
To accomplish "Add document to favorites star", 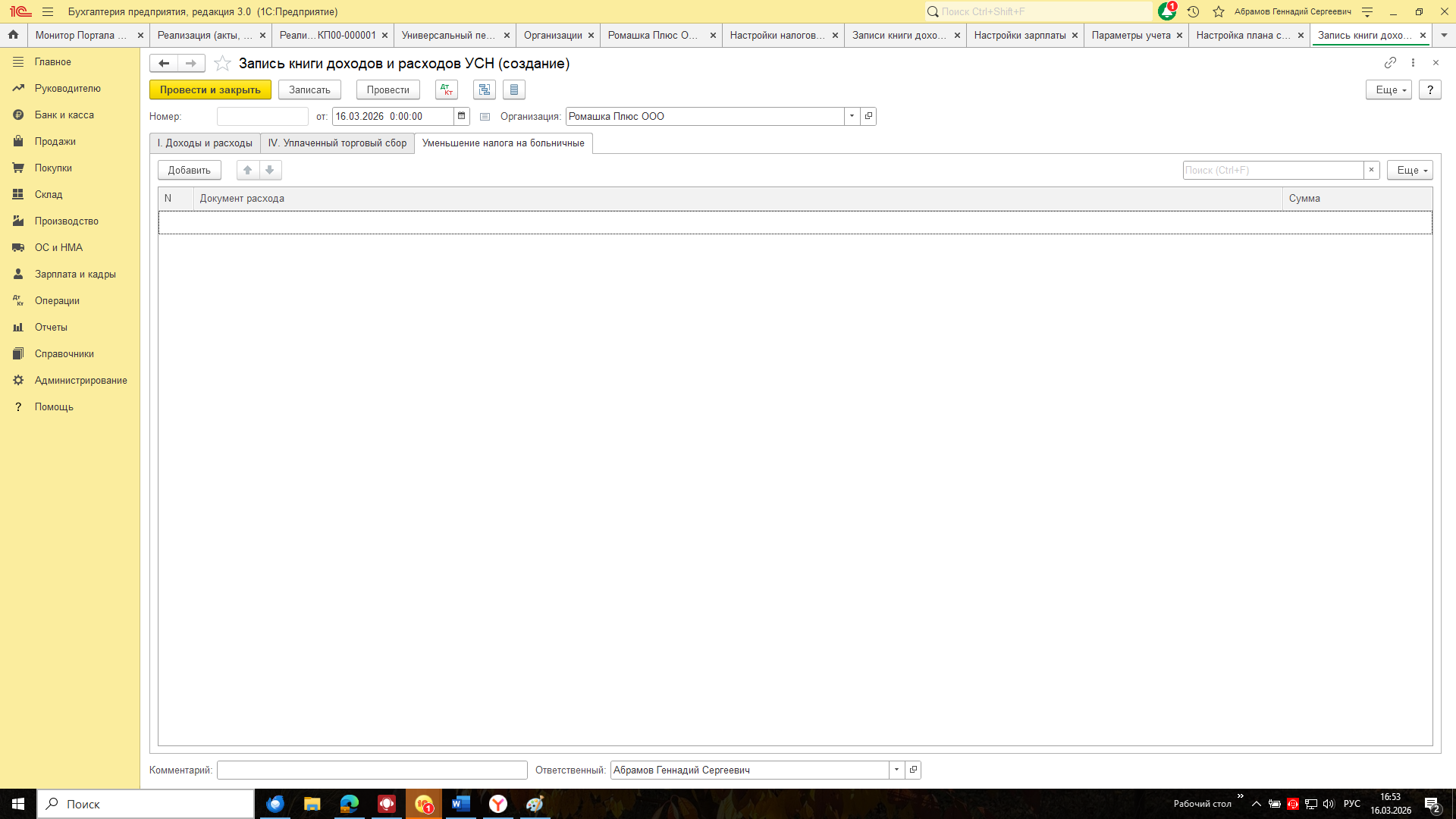I will (222, 64).
